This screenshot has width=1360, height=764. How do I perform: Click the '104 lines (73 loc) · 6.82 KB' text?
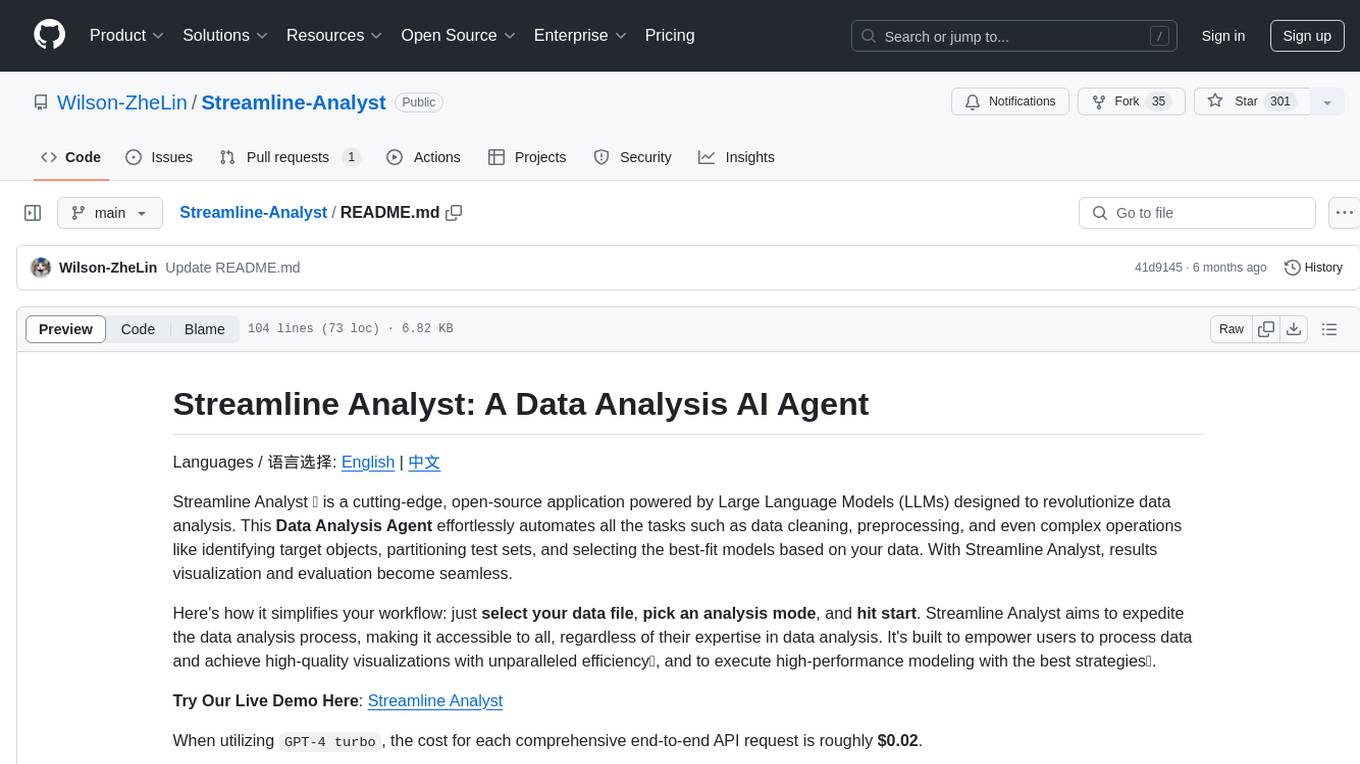(350, 329)
